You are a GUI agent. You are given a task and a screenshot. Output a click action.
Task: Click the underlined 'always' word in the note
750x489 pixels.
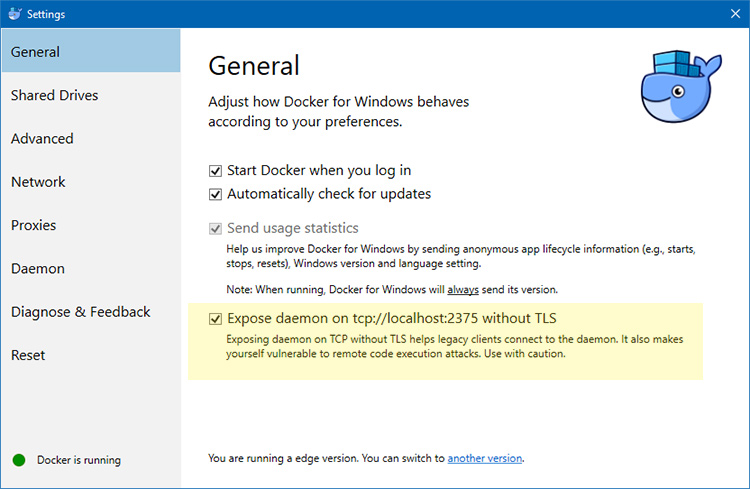pyautogui.click(x=461, y=289)
